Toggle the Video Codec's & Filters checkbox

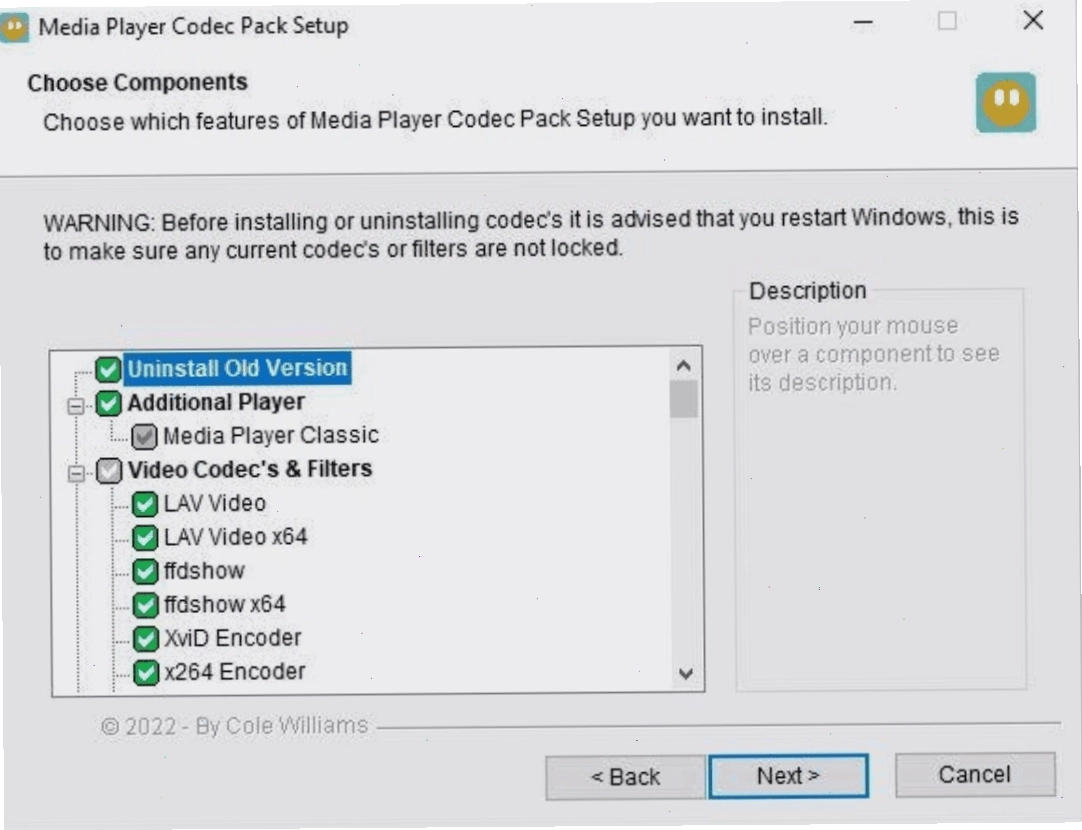coord(109,471)
